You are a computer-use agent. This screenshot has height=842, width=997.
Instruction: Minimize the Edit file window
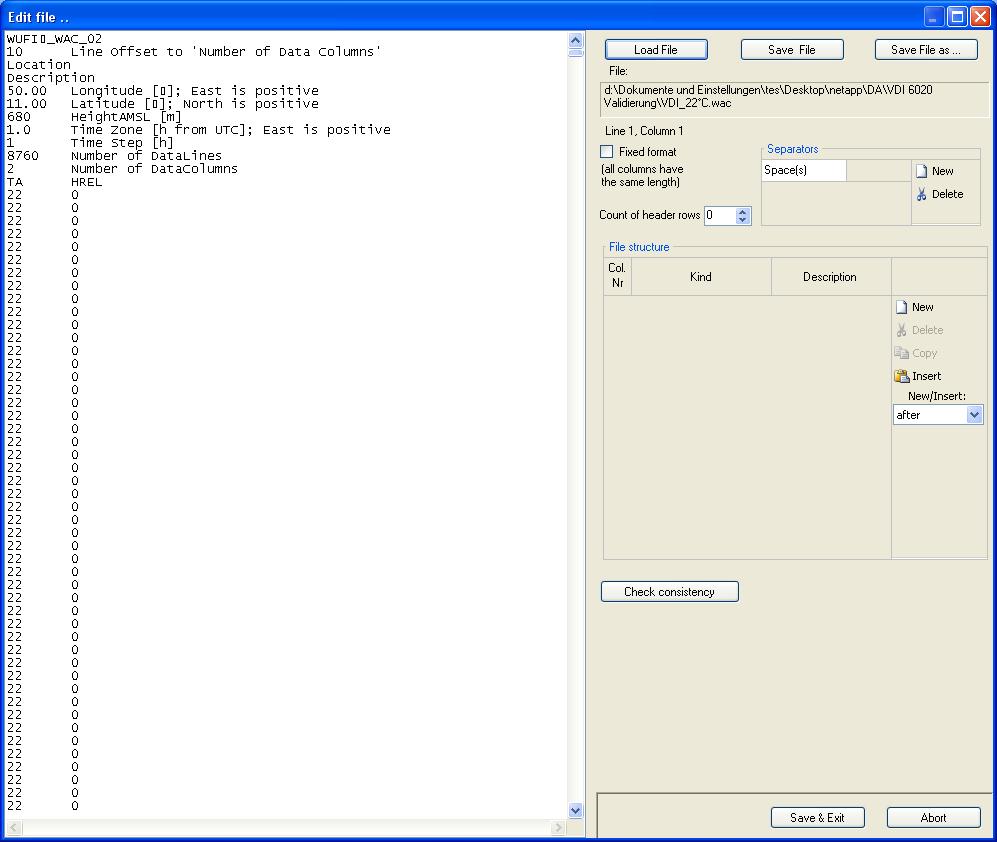[933, 17]
